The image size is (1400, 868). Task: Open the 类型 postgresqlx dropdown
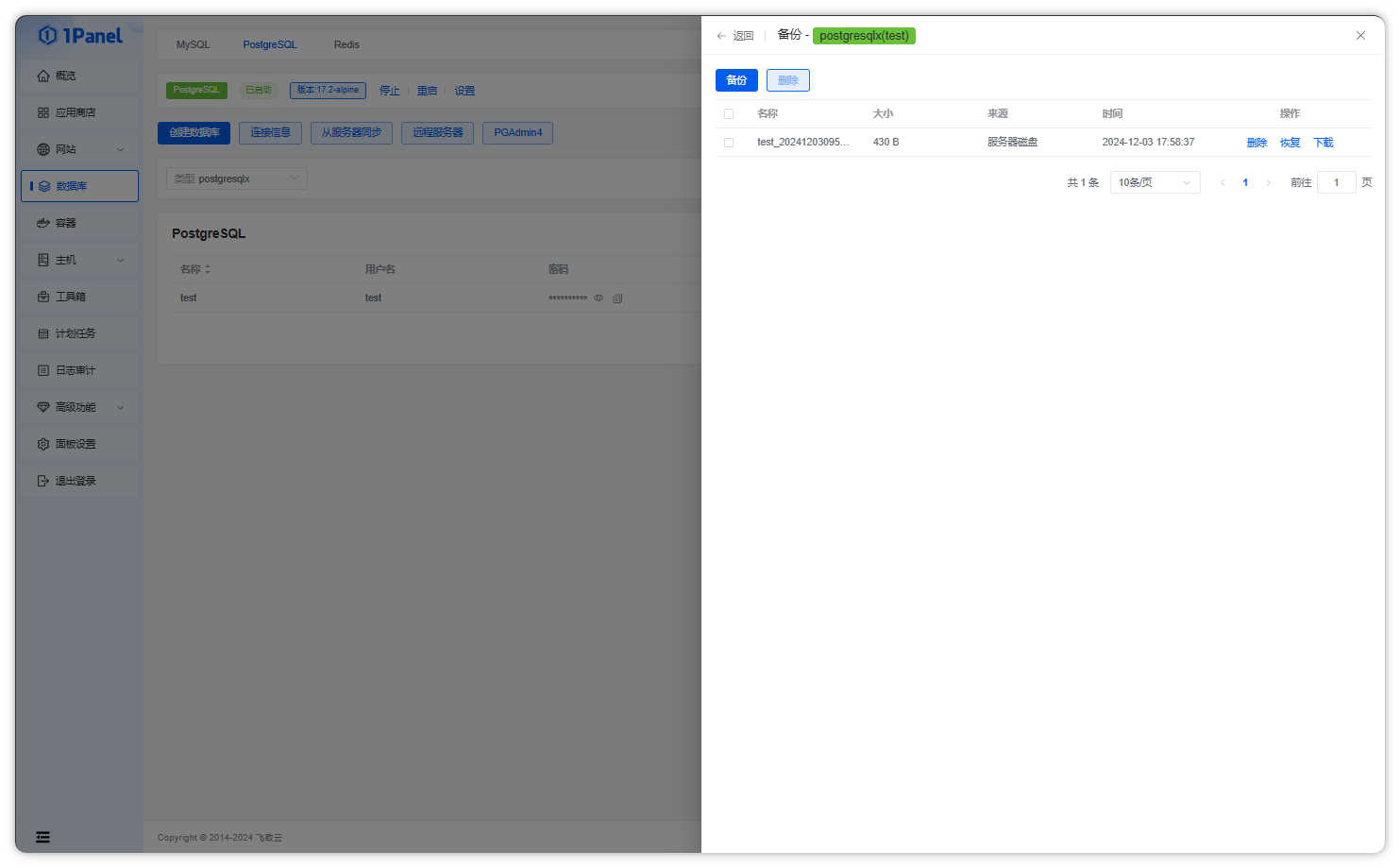(237, 179)
